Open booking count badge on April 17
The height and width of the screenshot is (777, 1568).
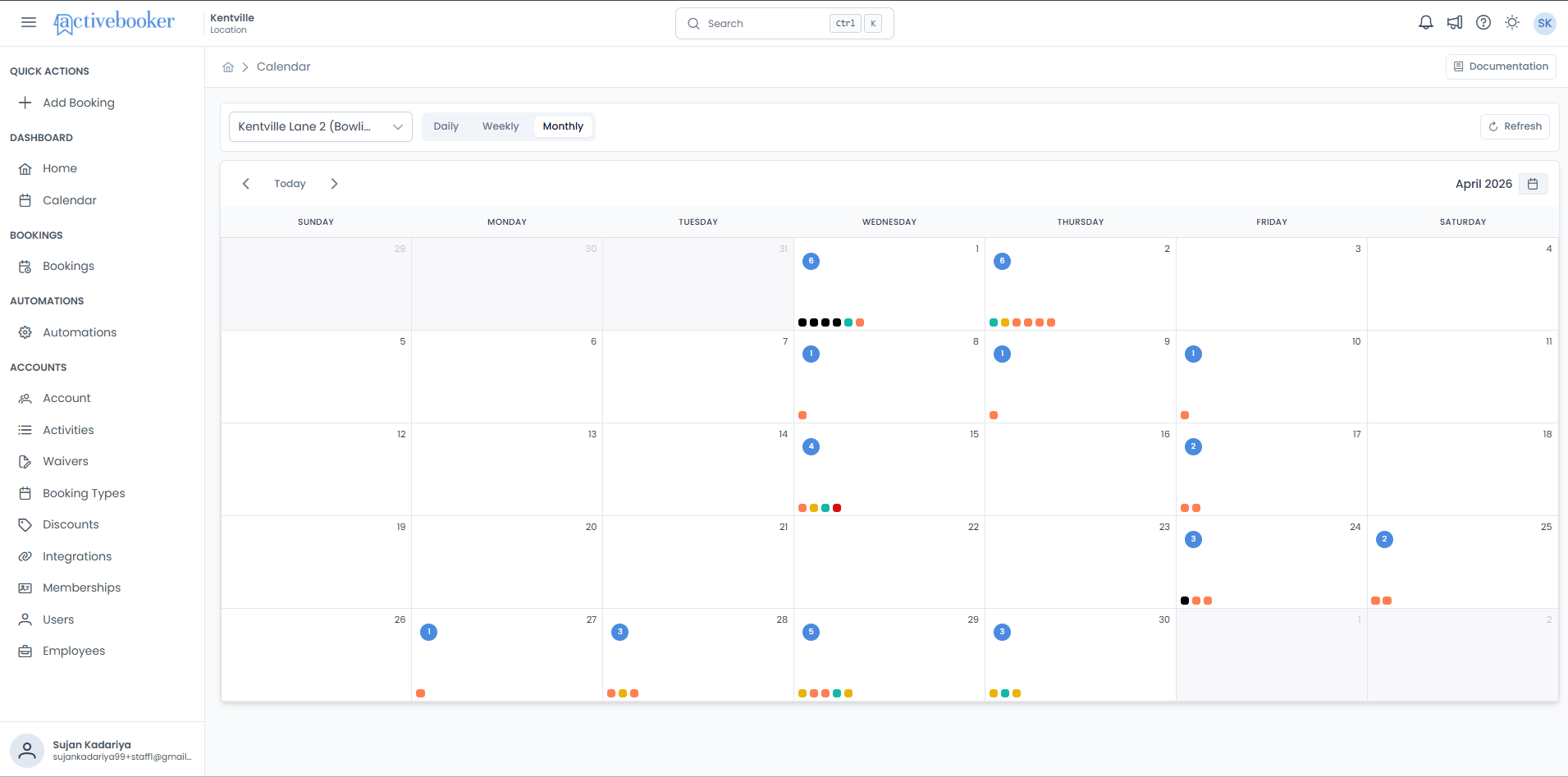(x=1193, y=446)
